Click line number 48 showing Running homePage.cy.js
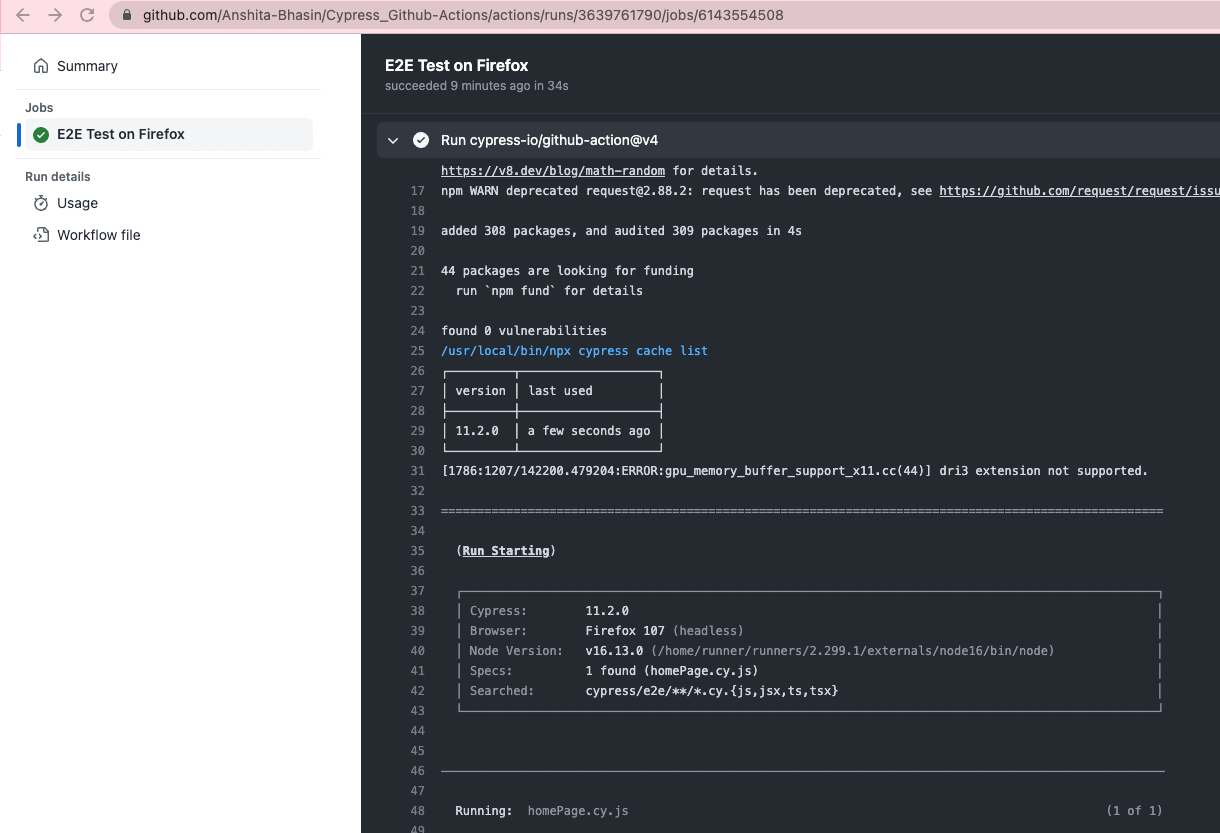 (417, 810)
